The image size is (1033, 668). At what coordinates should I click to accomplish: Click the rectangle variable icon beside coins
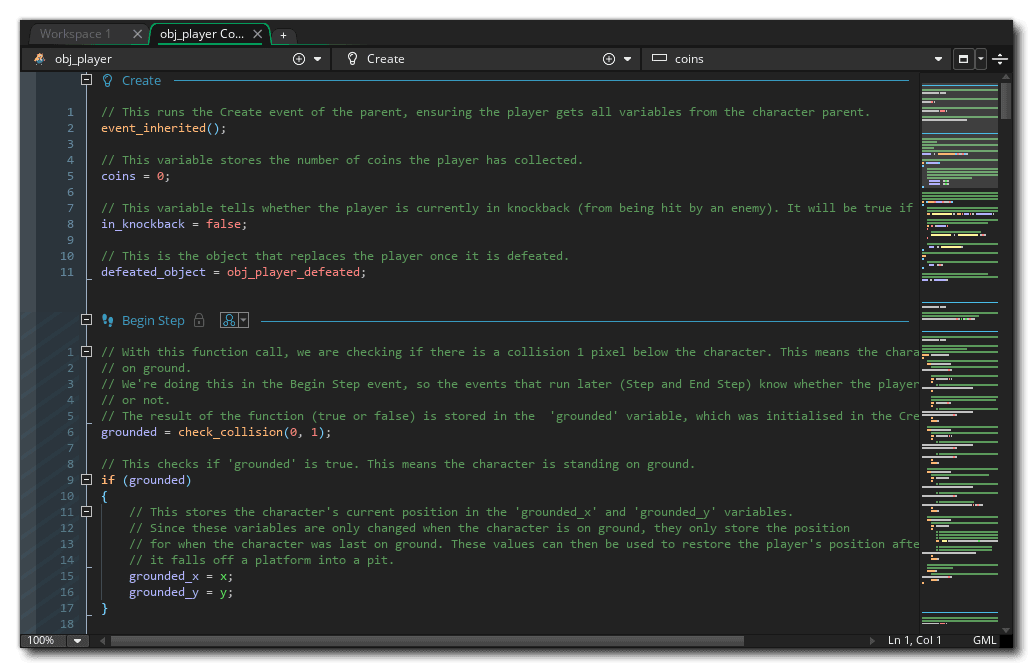coord(659,58)
